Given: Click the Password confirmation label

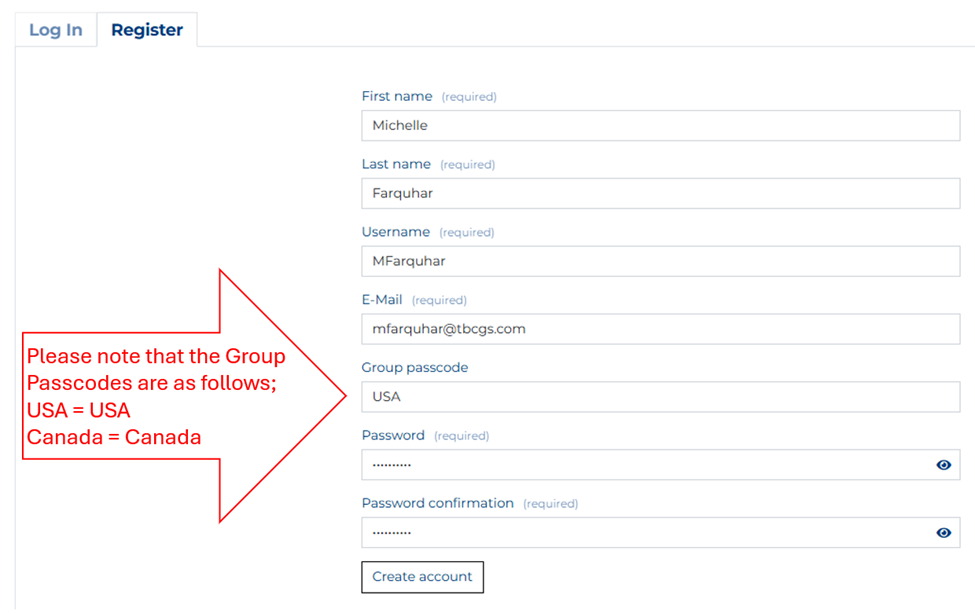Looking at the screenshot, I should click(x=438, y=504).
